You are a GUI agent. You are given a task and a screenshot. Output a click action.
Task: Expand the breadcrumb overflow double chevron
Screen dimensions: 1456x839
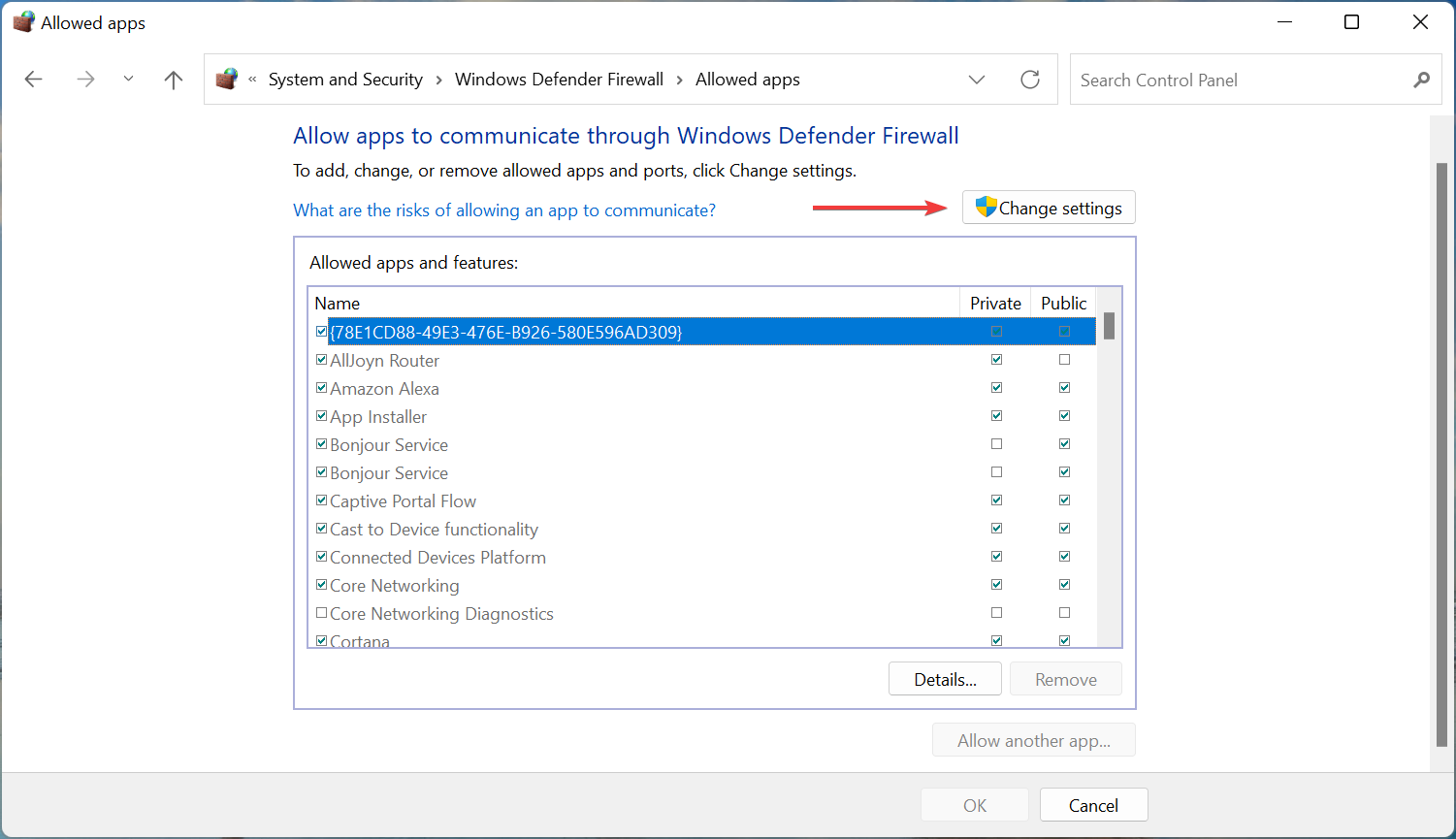point(252,80)
